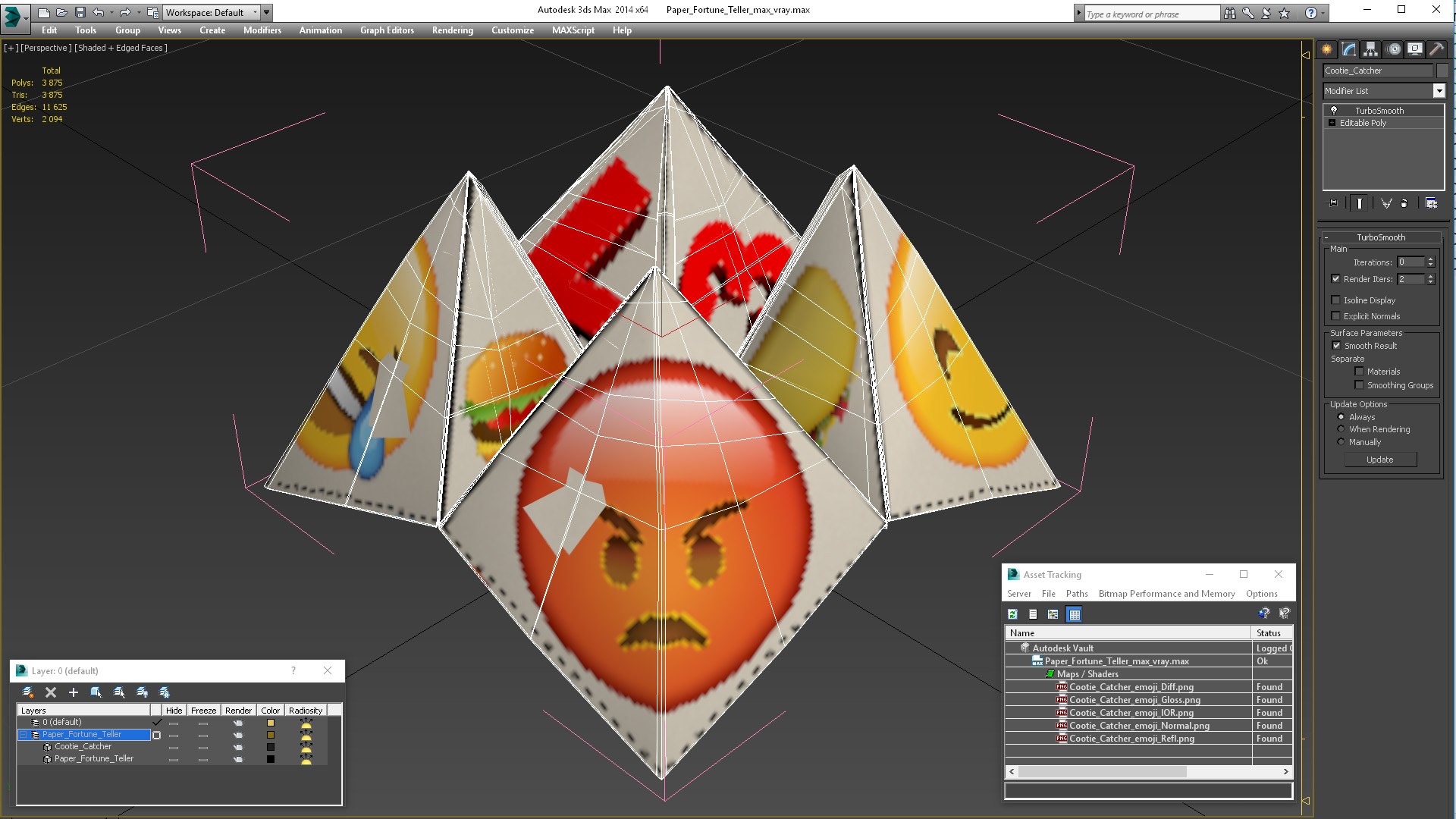Toggle Smooth Result checkbox
Viewport: 1456px width, 819px height.
(x=1336, y=345)
